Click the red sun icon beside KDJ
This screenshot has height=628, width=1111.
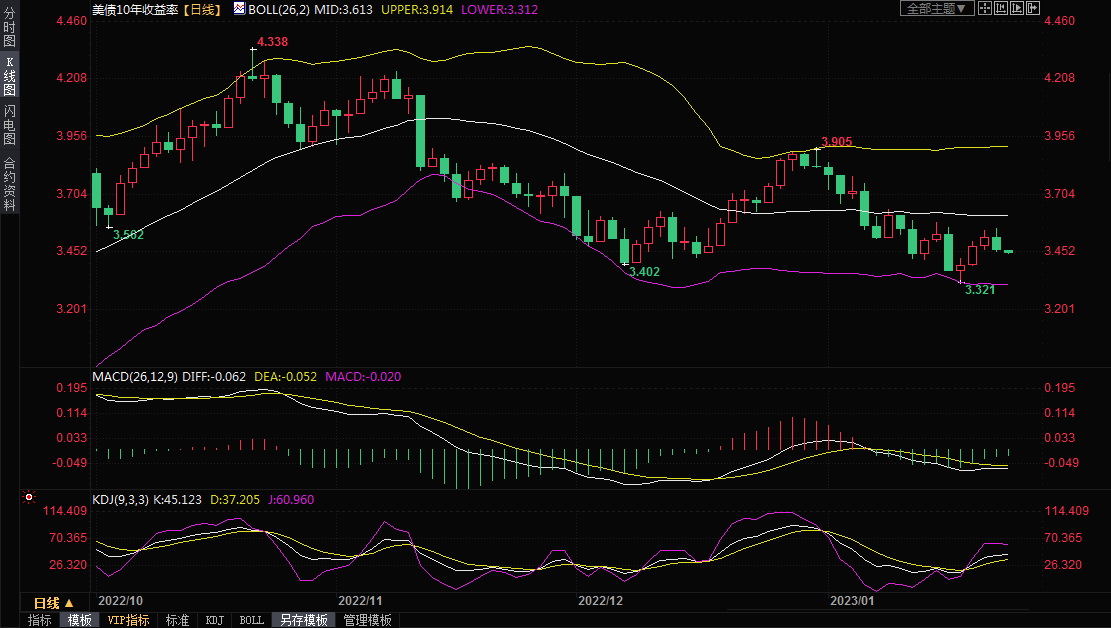point(29,497)
